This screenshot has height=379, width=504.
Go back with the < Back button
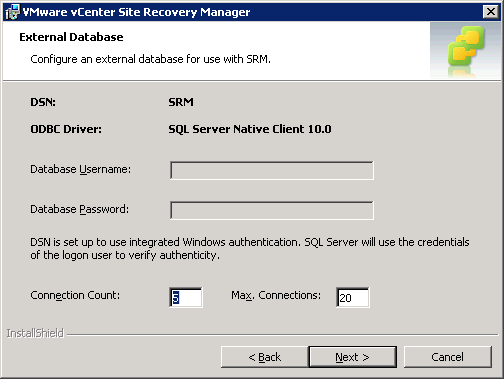tap(265, 357)
